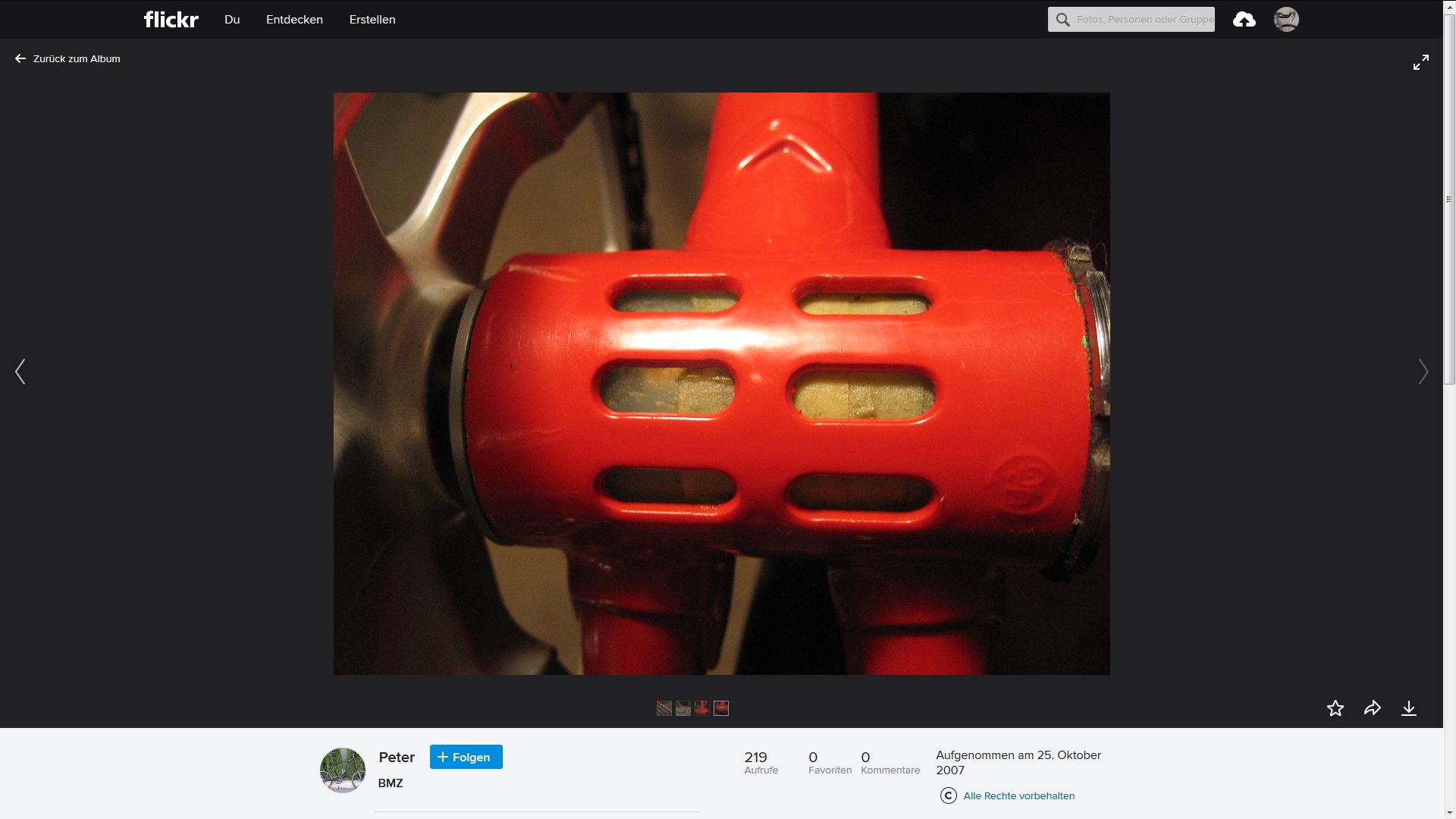Open the Erstellen menu
This screenshot has width=1456, height=819.
coord(372,20)
